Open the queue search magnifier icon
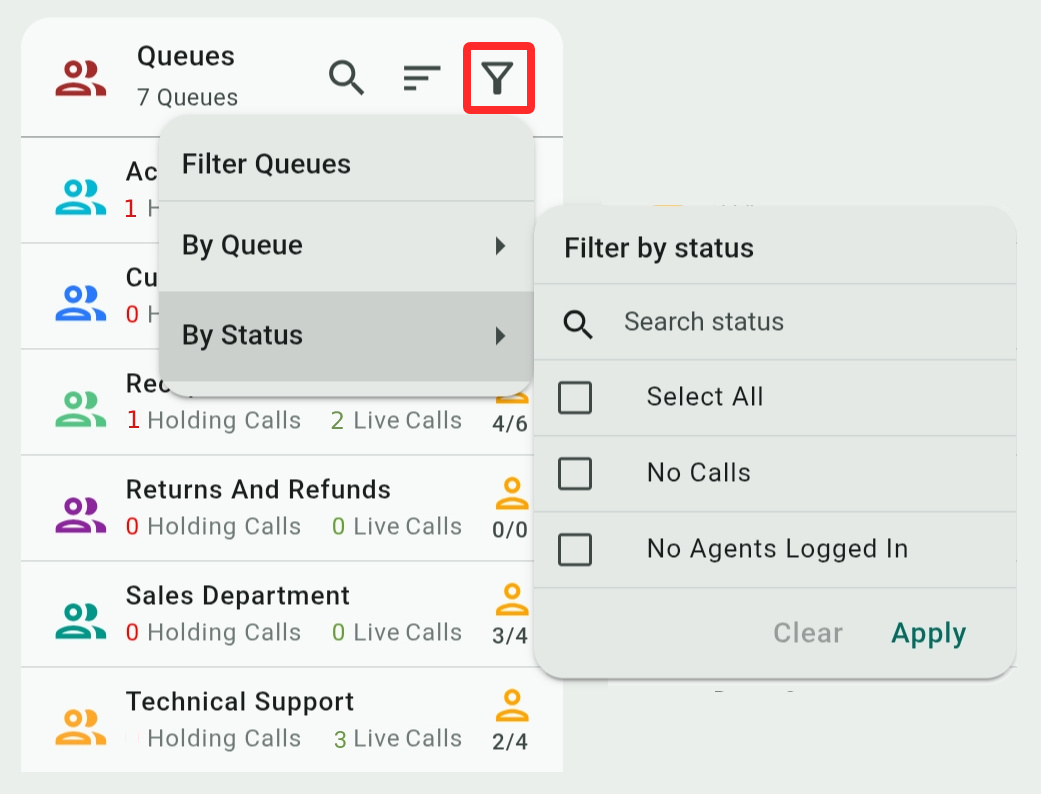This screenshot has height=794, width=1041. [x=347, y=77]
